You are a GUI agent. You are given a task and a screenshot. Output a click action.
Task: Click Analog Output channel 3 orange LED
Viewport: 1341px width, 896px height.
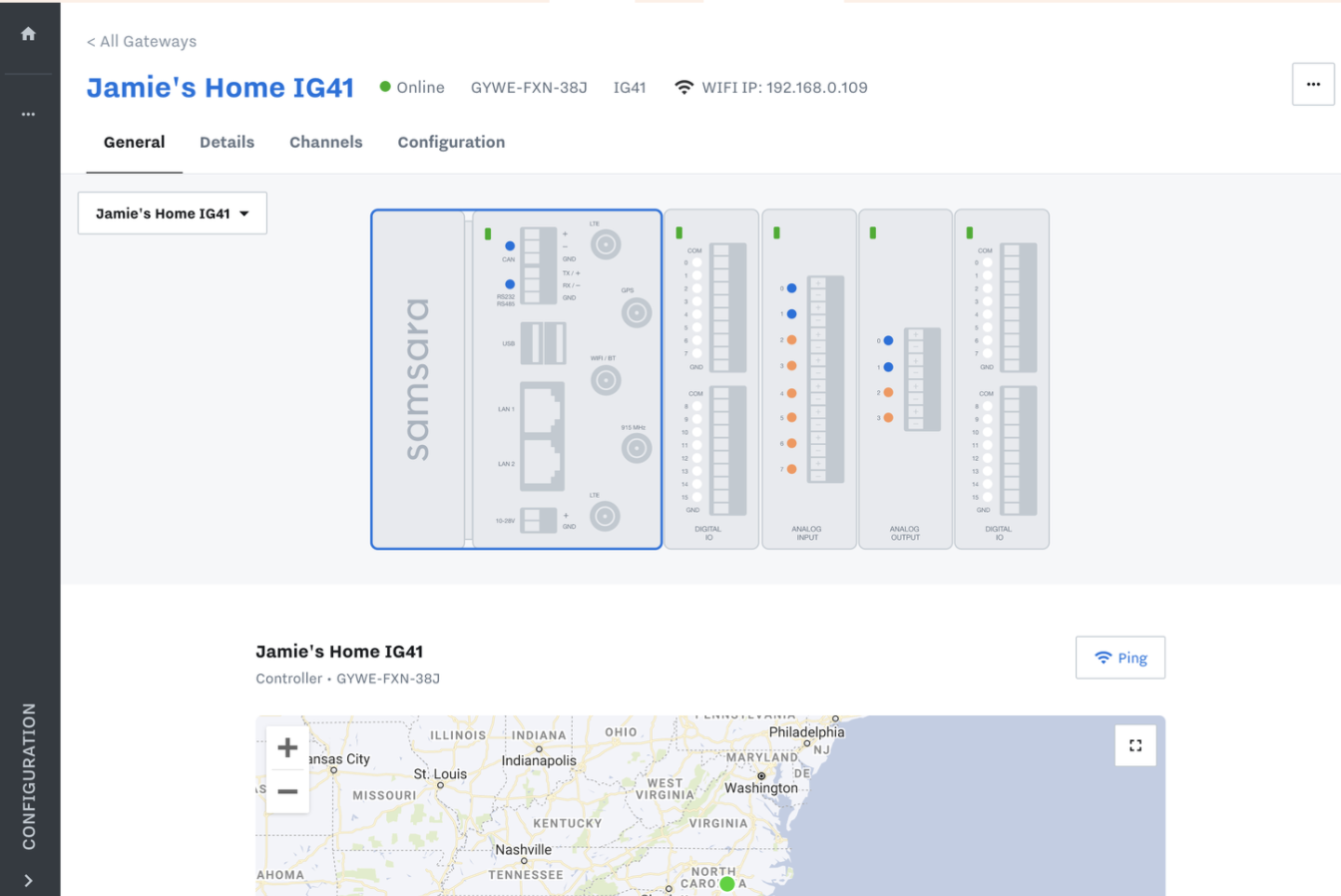(888, 418)
